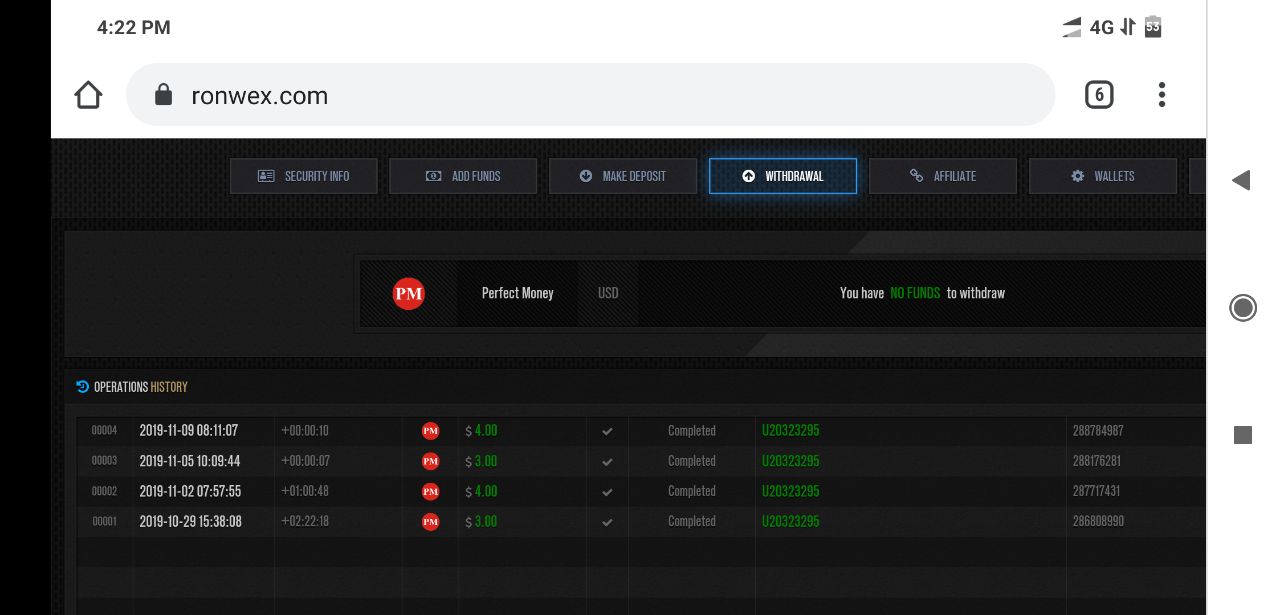The image size is (1280, 615).
Task: Click account U20323295 in row 00001
Action: coord(791,521)
